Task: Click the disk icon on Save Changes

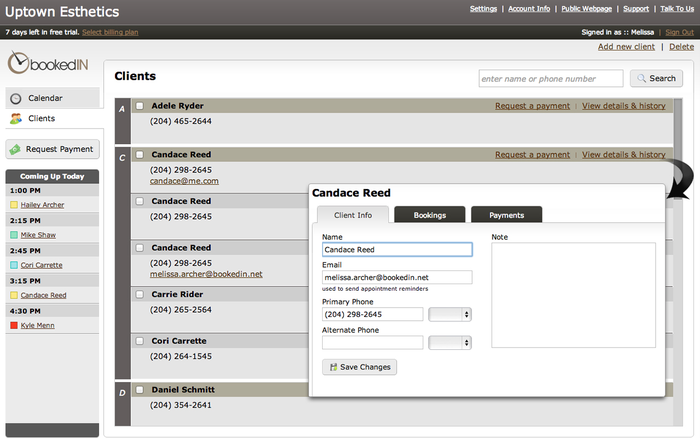Action: (333, 367)
